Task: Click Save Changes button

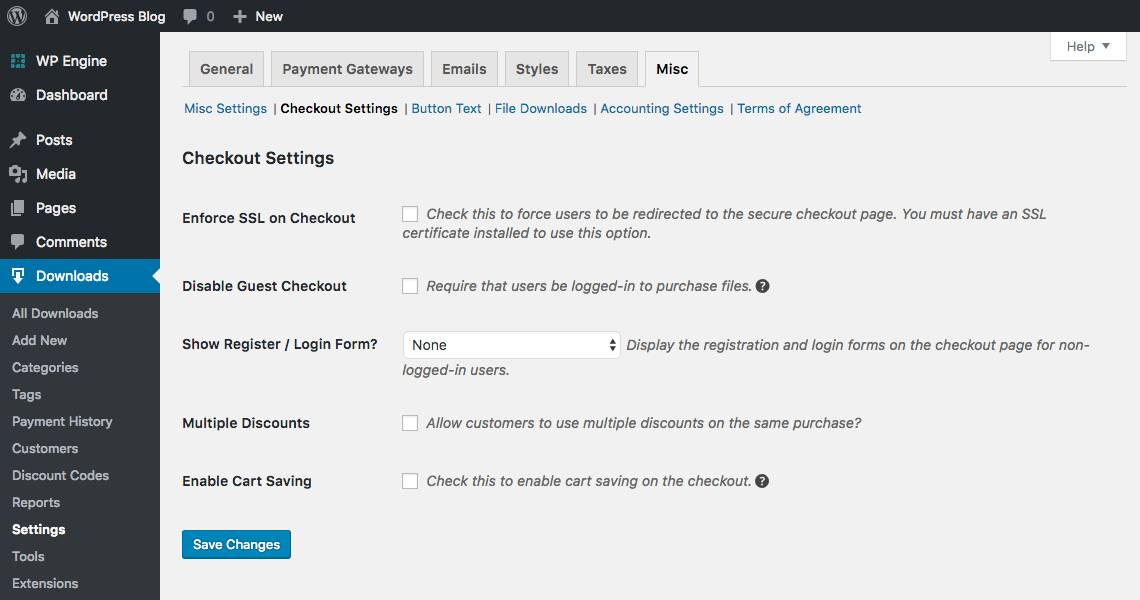Action: [x=236, y=545]
